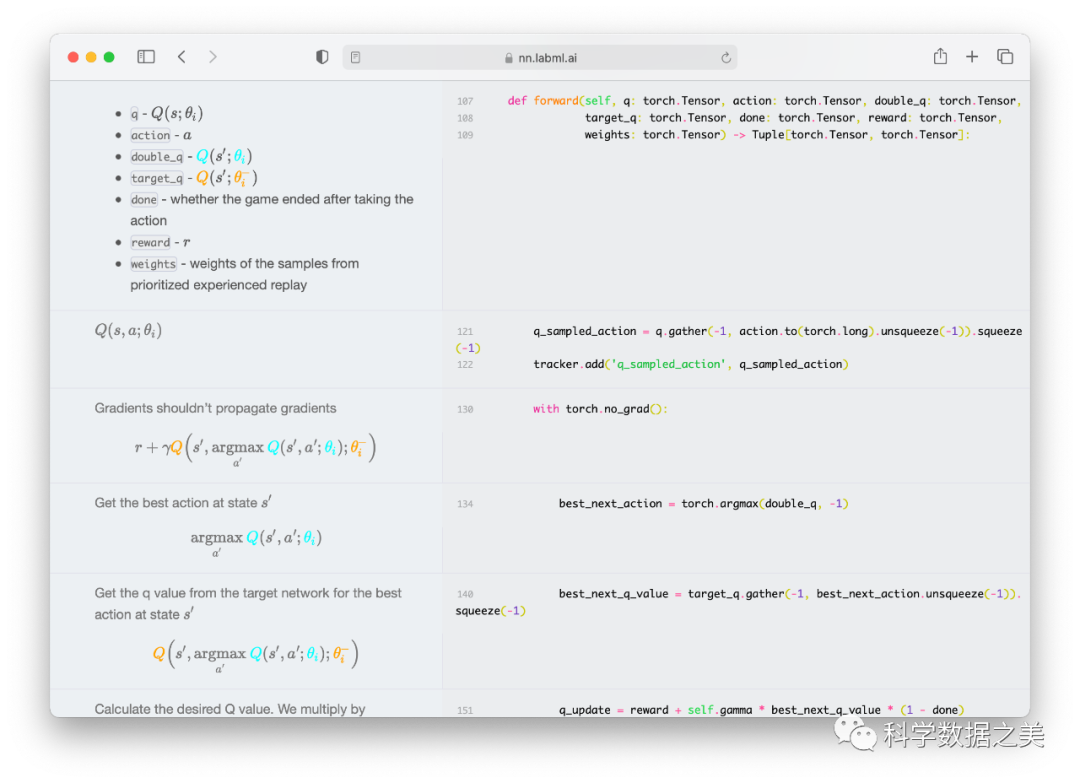Click the weights code label
Viewport: 1080px width, 783px height.
pyautogui.click(x=153, y=264)
